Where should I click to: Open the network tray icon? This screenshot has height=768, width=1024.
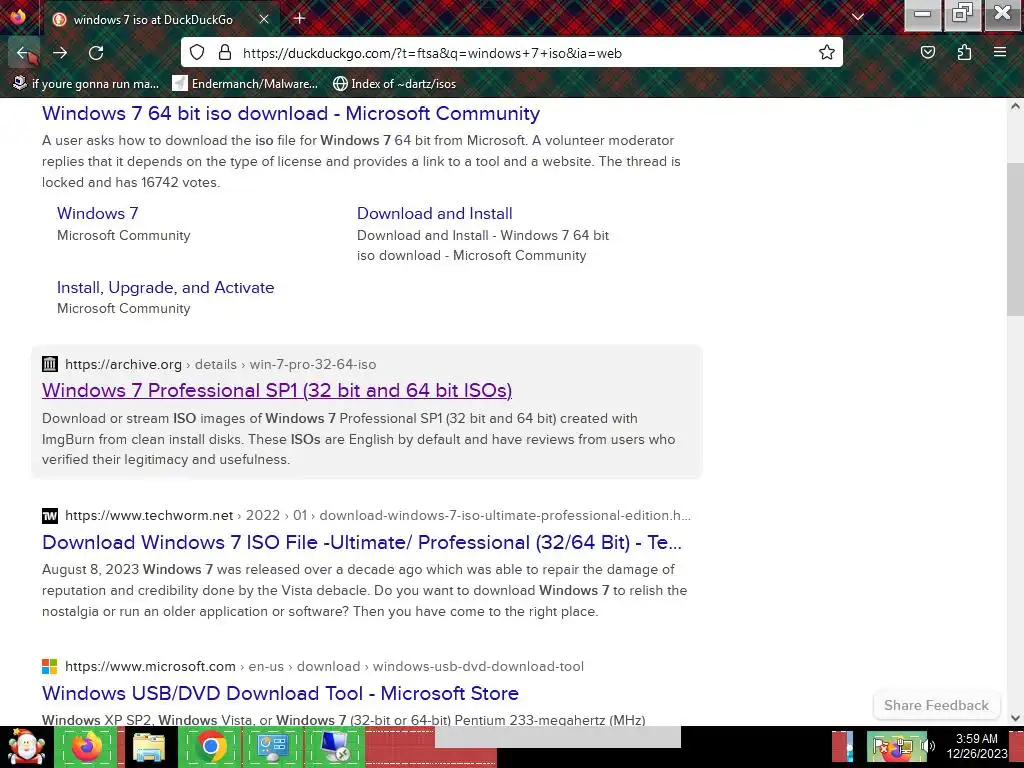coord(906,746)
